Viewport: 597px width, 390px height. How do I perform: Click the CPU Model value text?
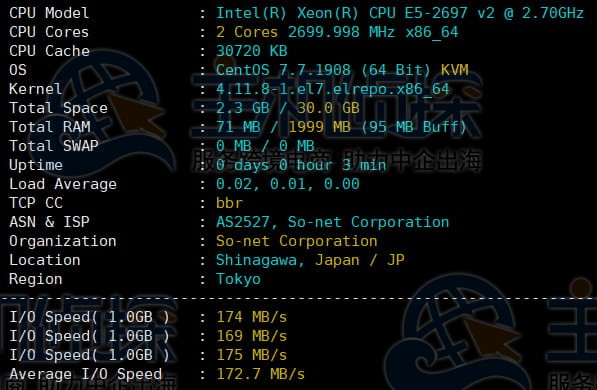(x=400, y=13)
